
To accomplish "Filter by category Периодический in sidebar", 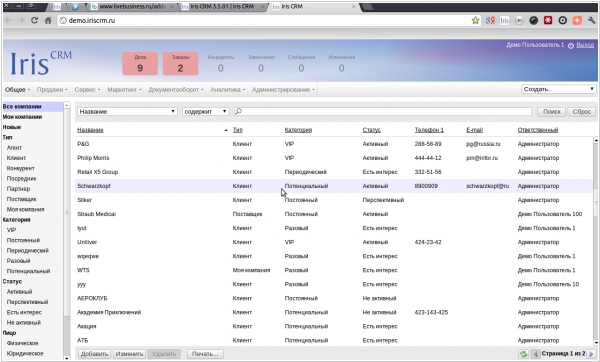I will [x=28, y=250].
